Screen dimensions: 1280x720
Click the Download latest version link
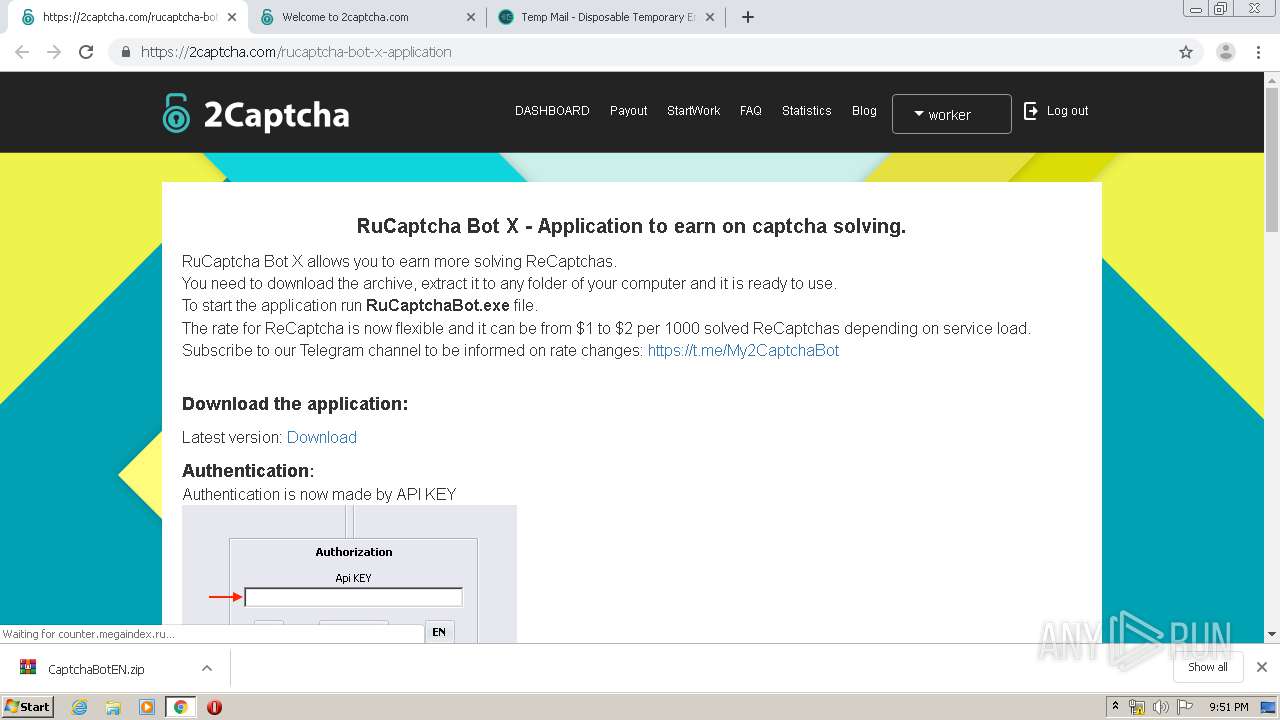click(321, 437)
